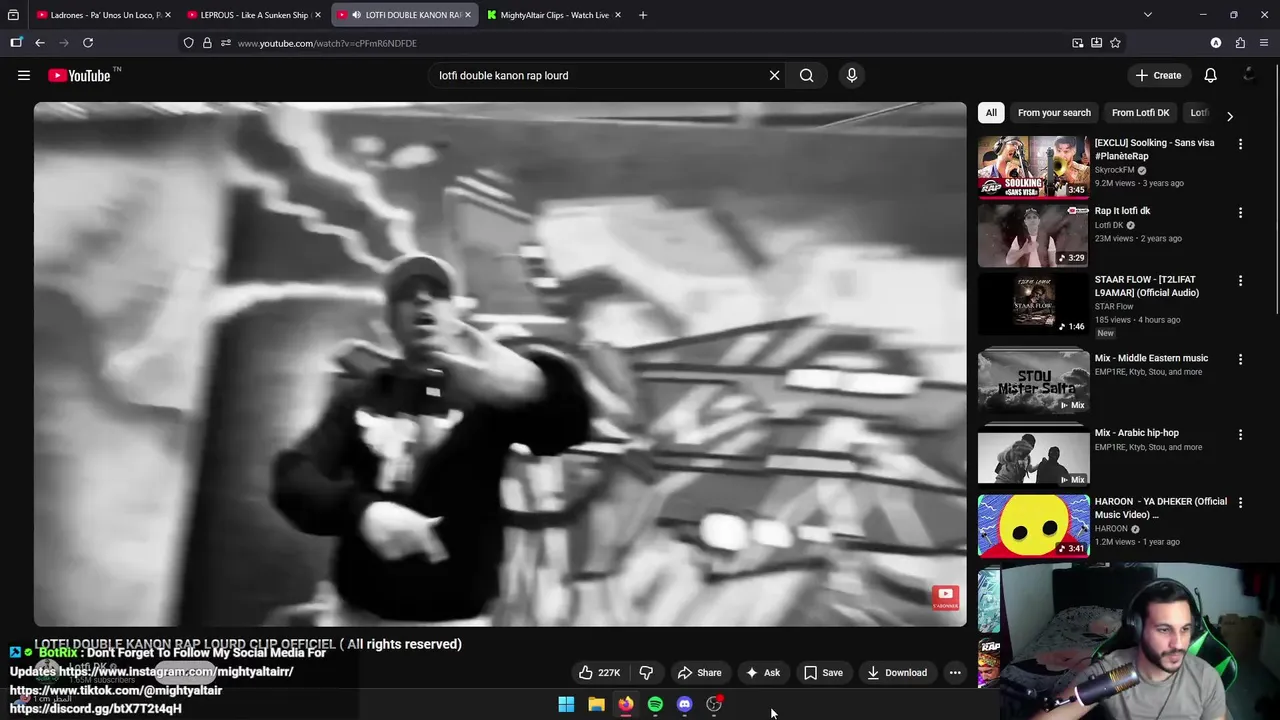Click the video title text

click(248, 644)
